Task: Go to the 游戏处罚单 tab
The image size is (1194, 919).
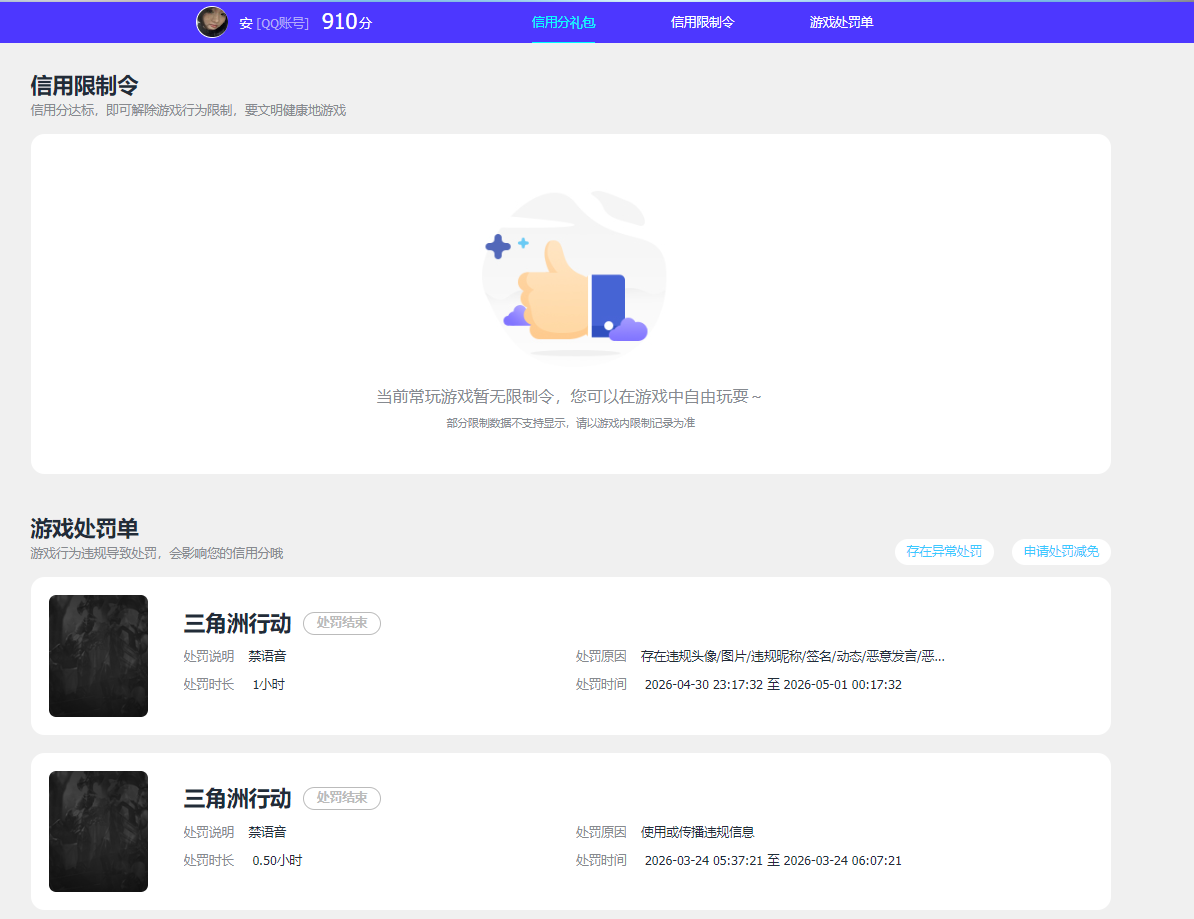Action: pos(841,22)
